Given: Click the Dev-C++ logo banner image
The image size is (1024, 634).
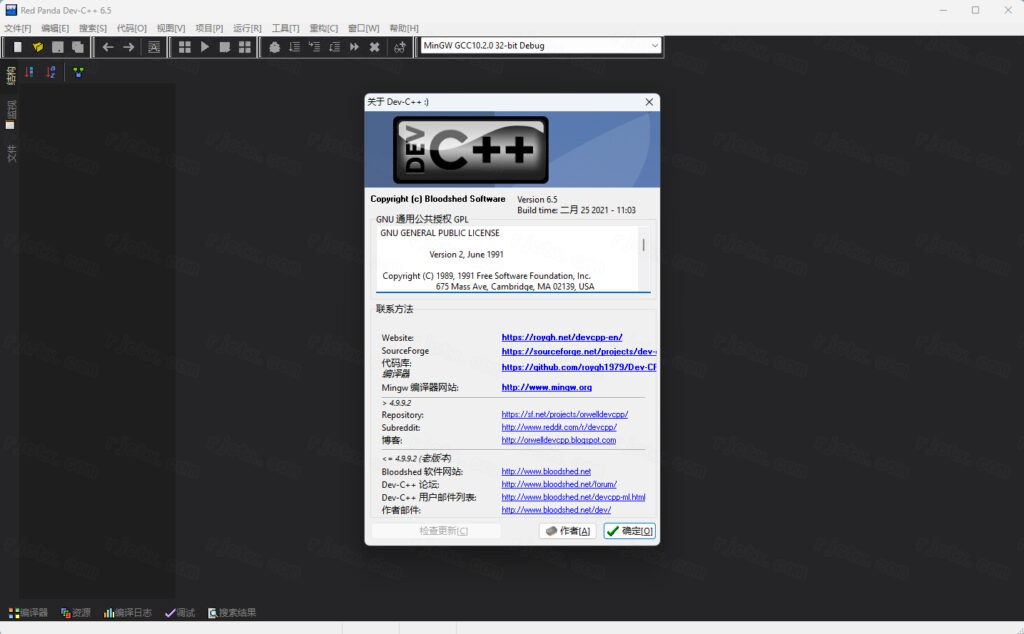Looking at the screenshot, I should [512, 150].
